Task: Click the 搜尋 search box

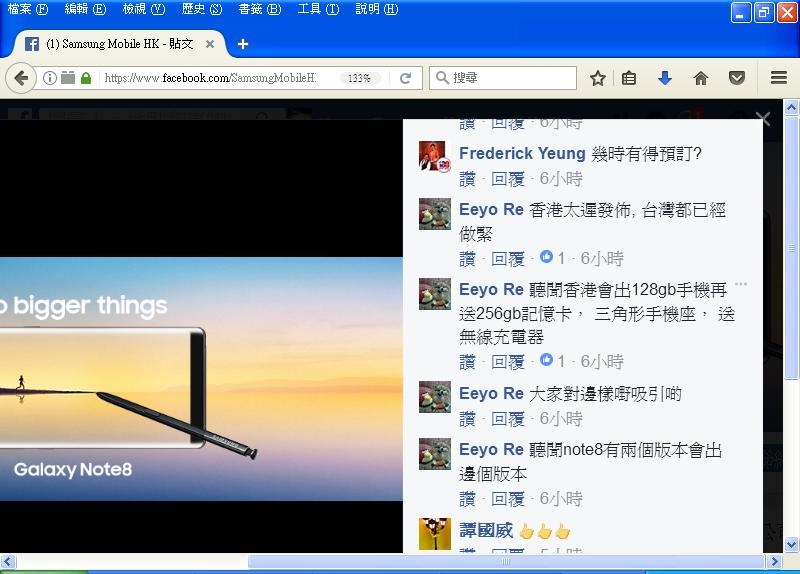Action: coord(503,78)
